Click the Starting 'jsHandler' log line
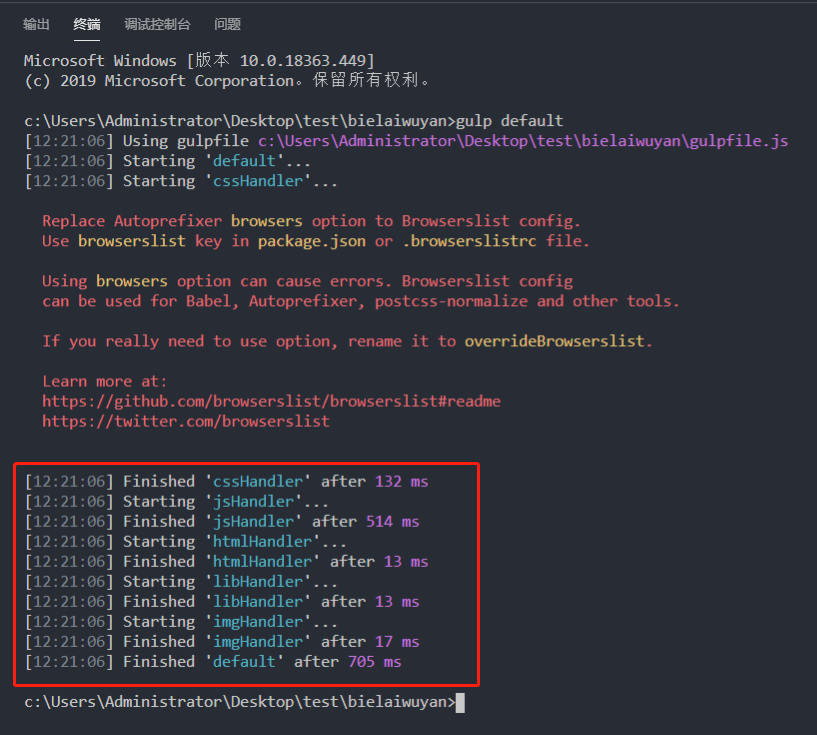817x735 pixels. click(177, 502)
